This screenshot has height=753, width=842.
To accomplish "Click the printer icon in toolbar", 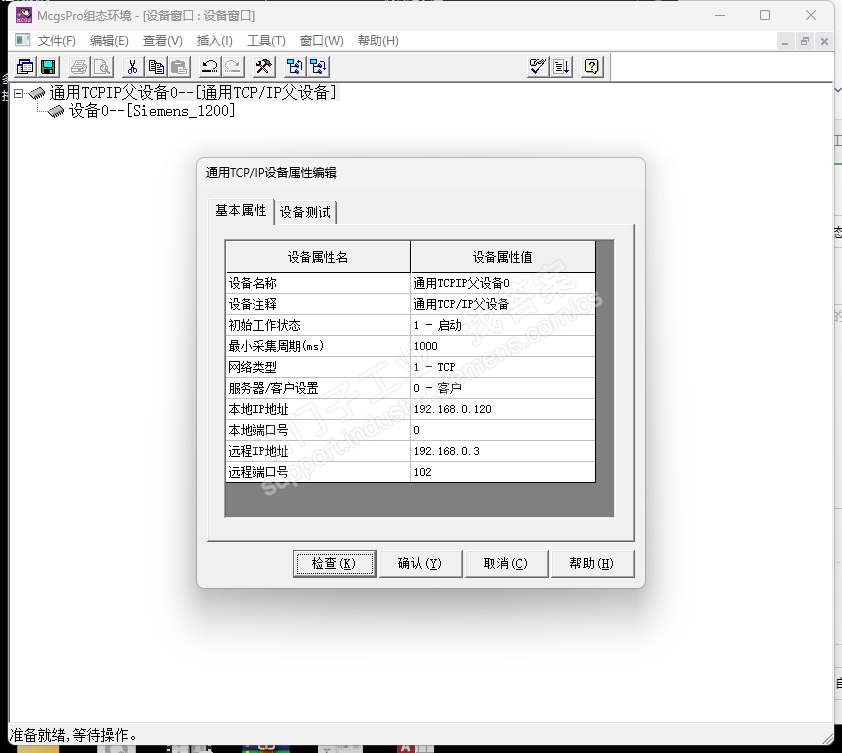I will click(x=79, y=67).
